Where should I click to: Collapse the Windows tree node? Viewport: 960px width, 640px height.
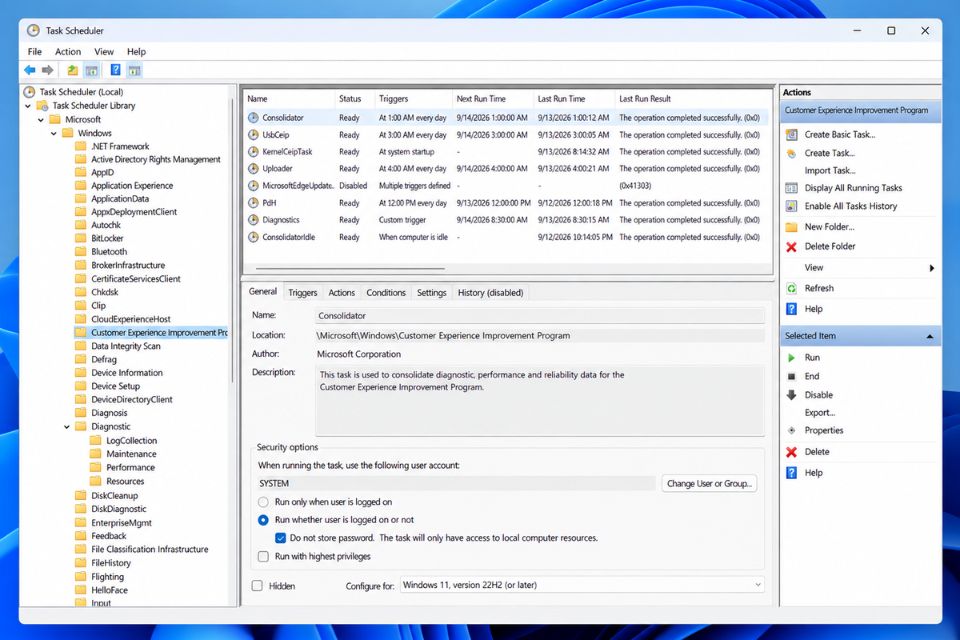[54, 134]
